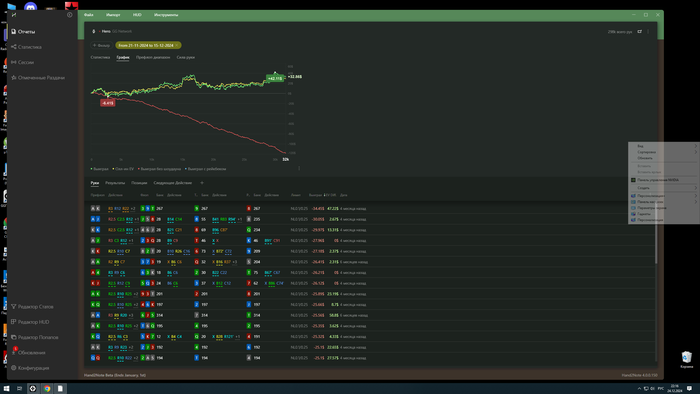
Task: Open the Отчеты reports section in the sidebar
Action: pos(26,32)
